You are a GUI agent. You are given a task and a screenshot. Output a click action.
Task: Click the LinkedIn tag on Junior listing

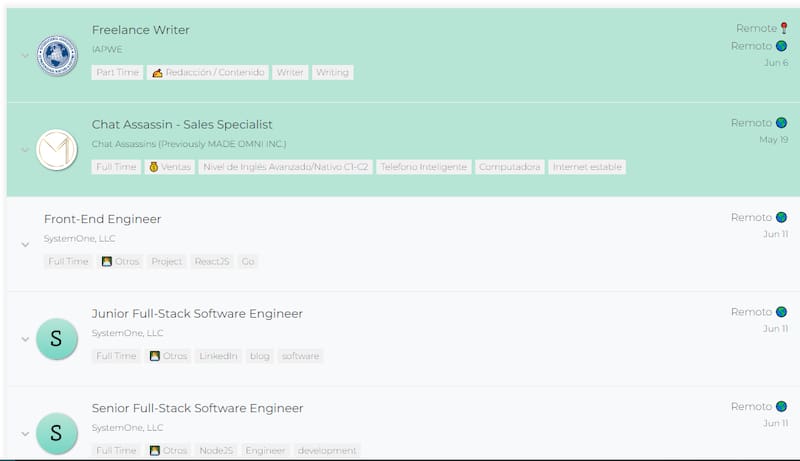pyautogui.click(x=218, y=356)
